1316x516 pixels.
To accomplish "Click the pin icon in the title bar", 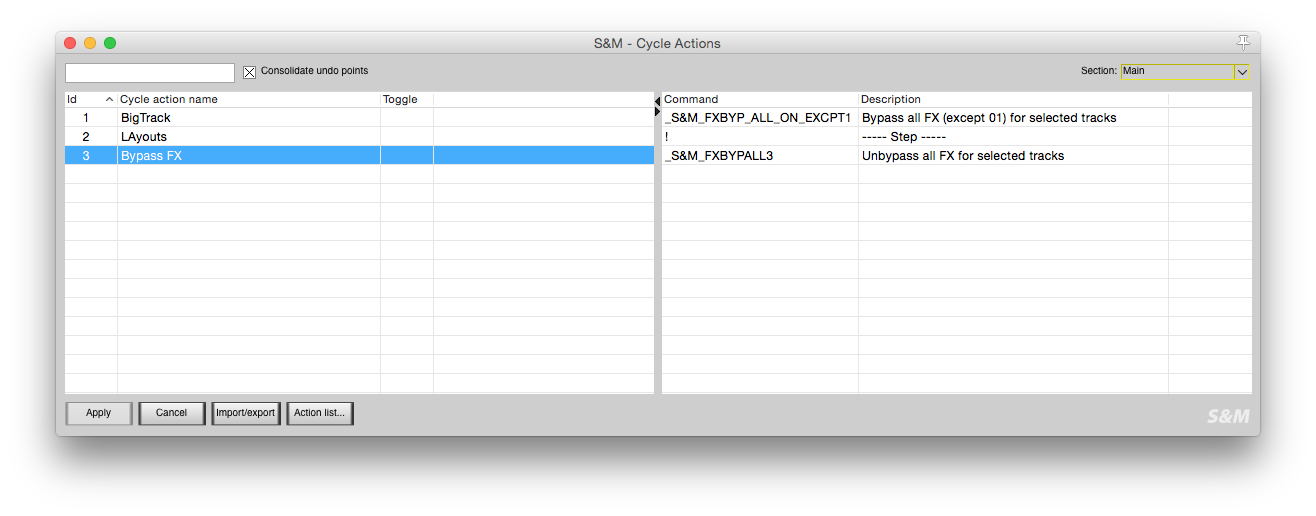I will pyautogui.click(x=1243, y=42).
